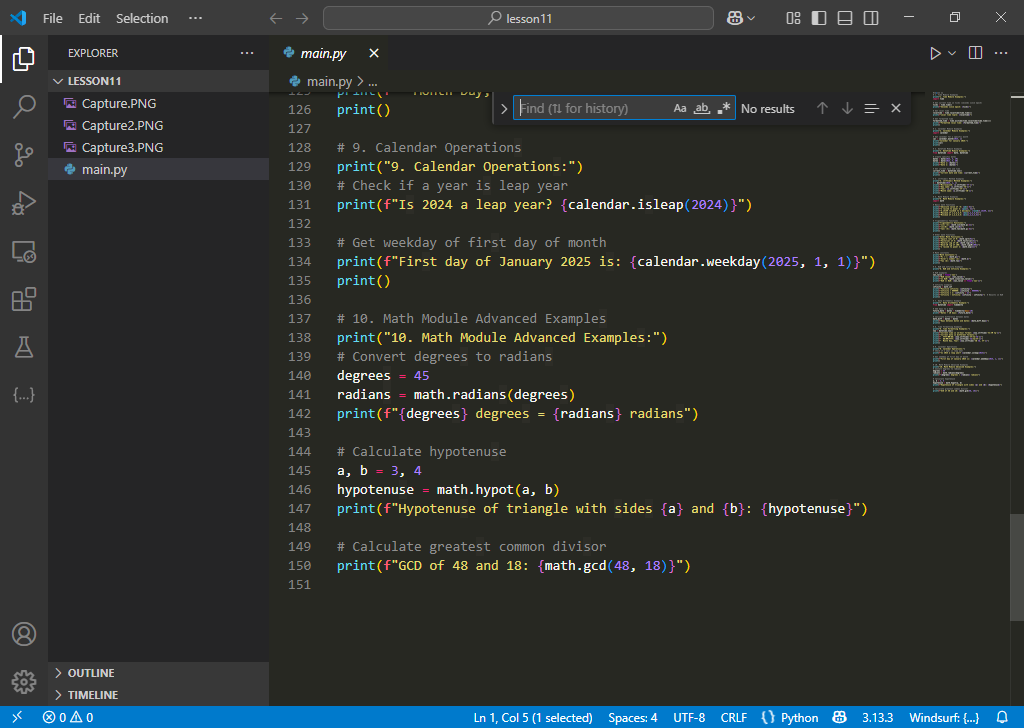The image size is (1024, 728).
Task: Open notifications bell
Action: coord(1002,717)
